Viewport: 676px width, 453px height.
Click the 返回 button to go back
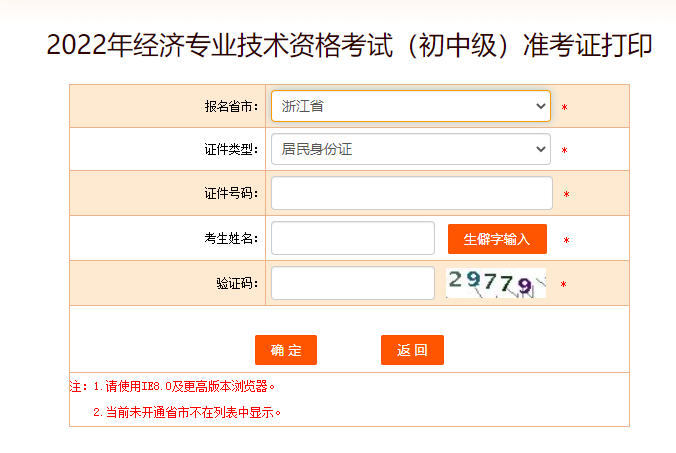click(412, 350)
